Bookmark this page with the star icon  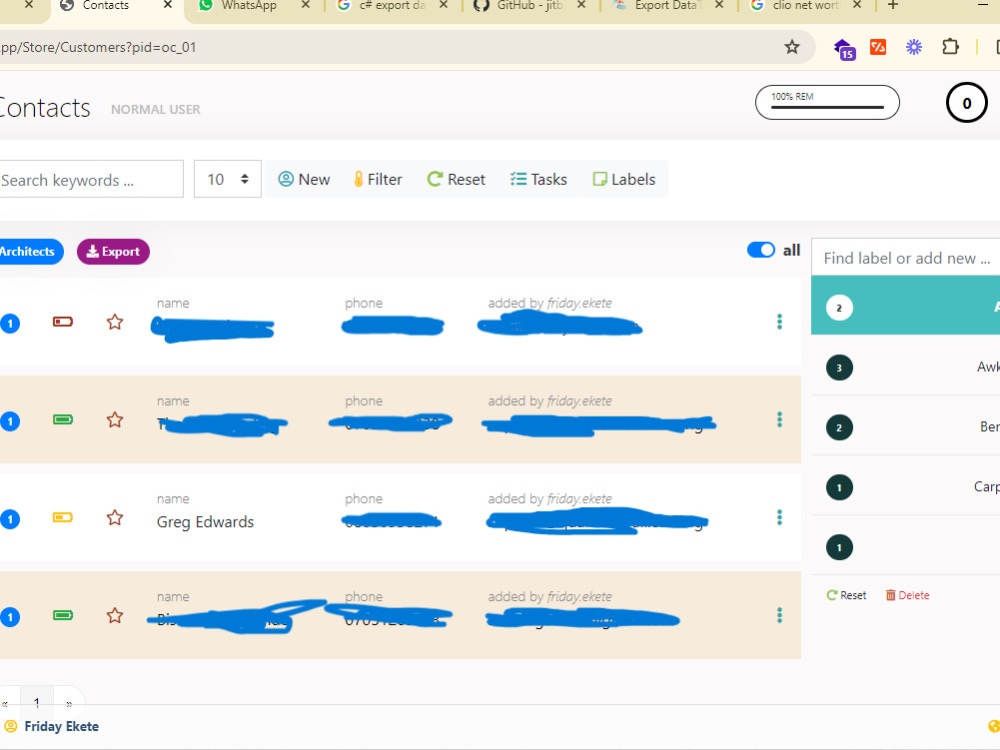791,47
